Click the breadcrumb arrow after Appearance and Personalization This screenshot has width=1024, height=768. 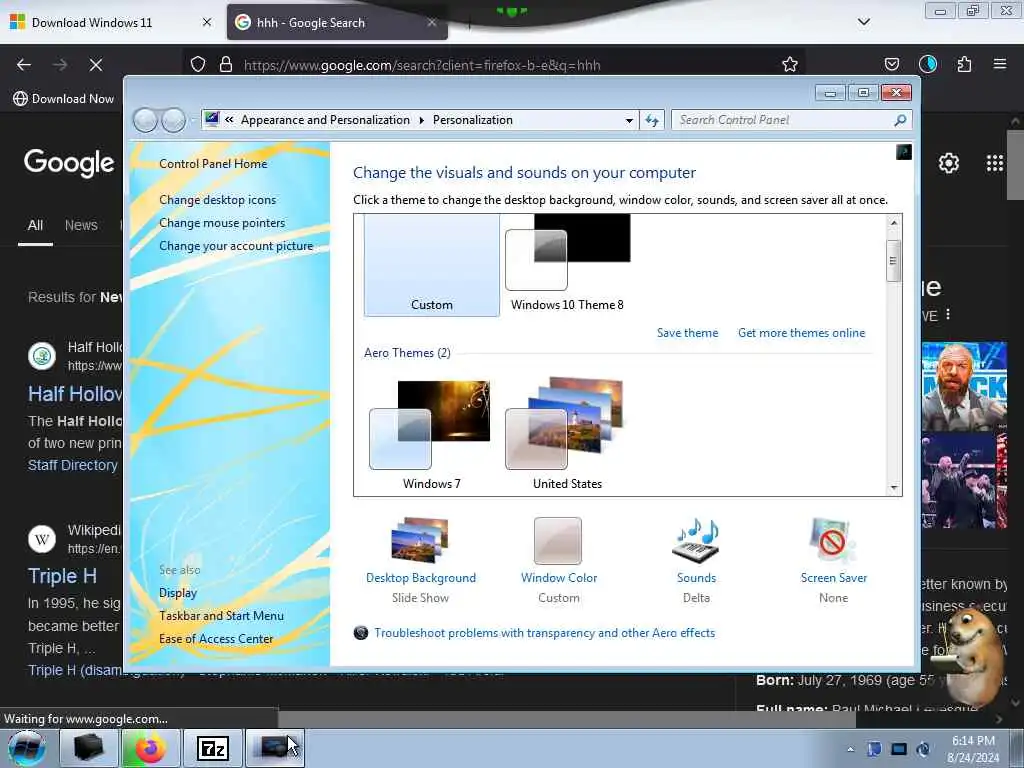click(421, 120)
